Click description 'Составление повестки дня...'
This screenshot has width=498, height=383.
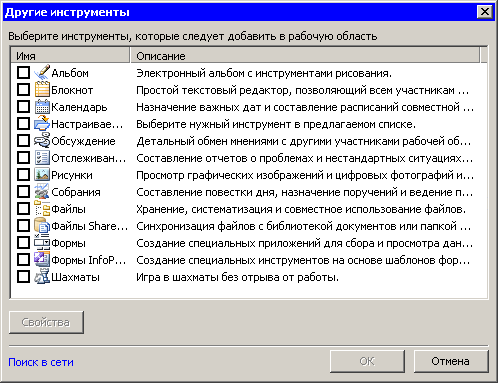point(305,192)
